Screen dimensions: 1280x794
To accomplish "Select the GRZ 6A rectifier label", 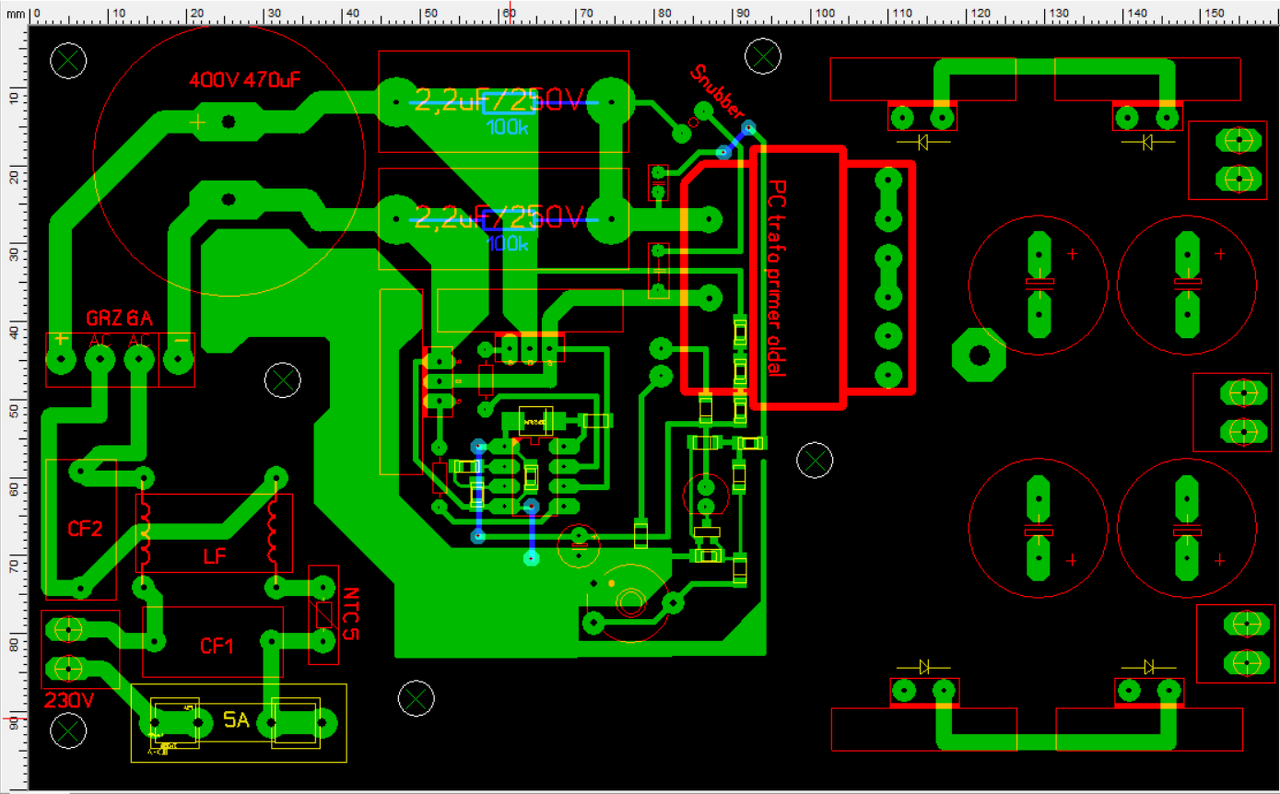I will click(119, 318).
